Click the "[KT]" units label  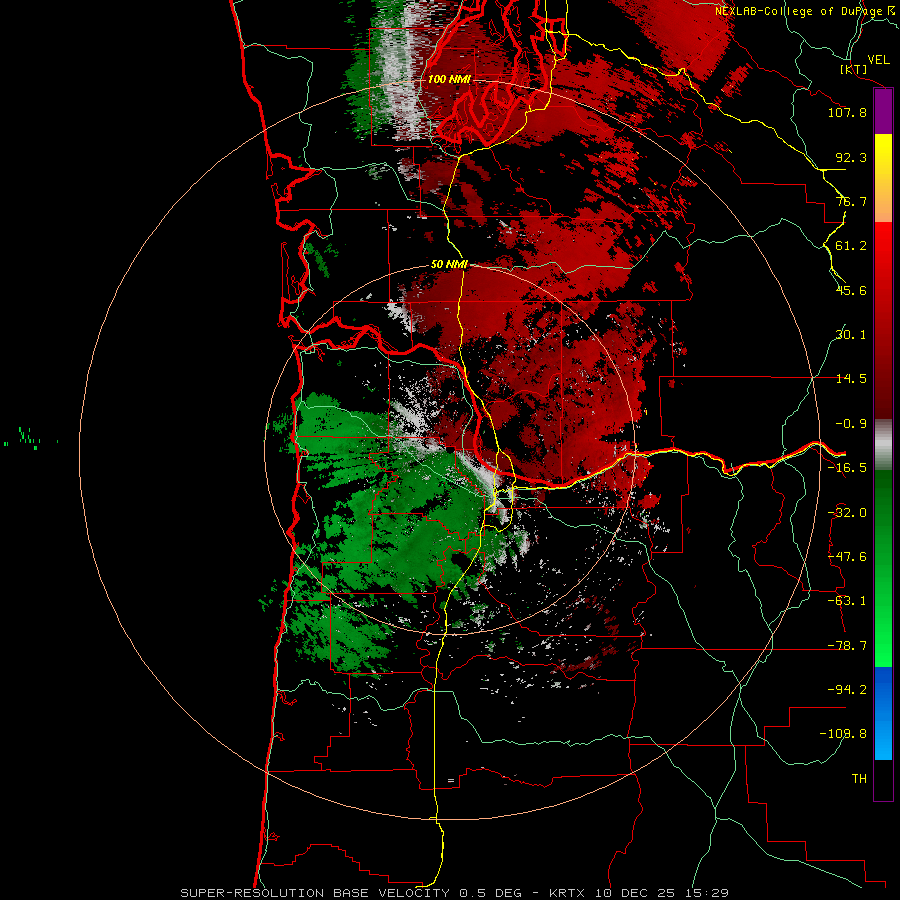(854, 69)
